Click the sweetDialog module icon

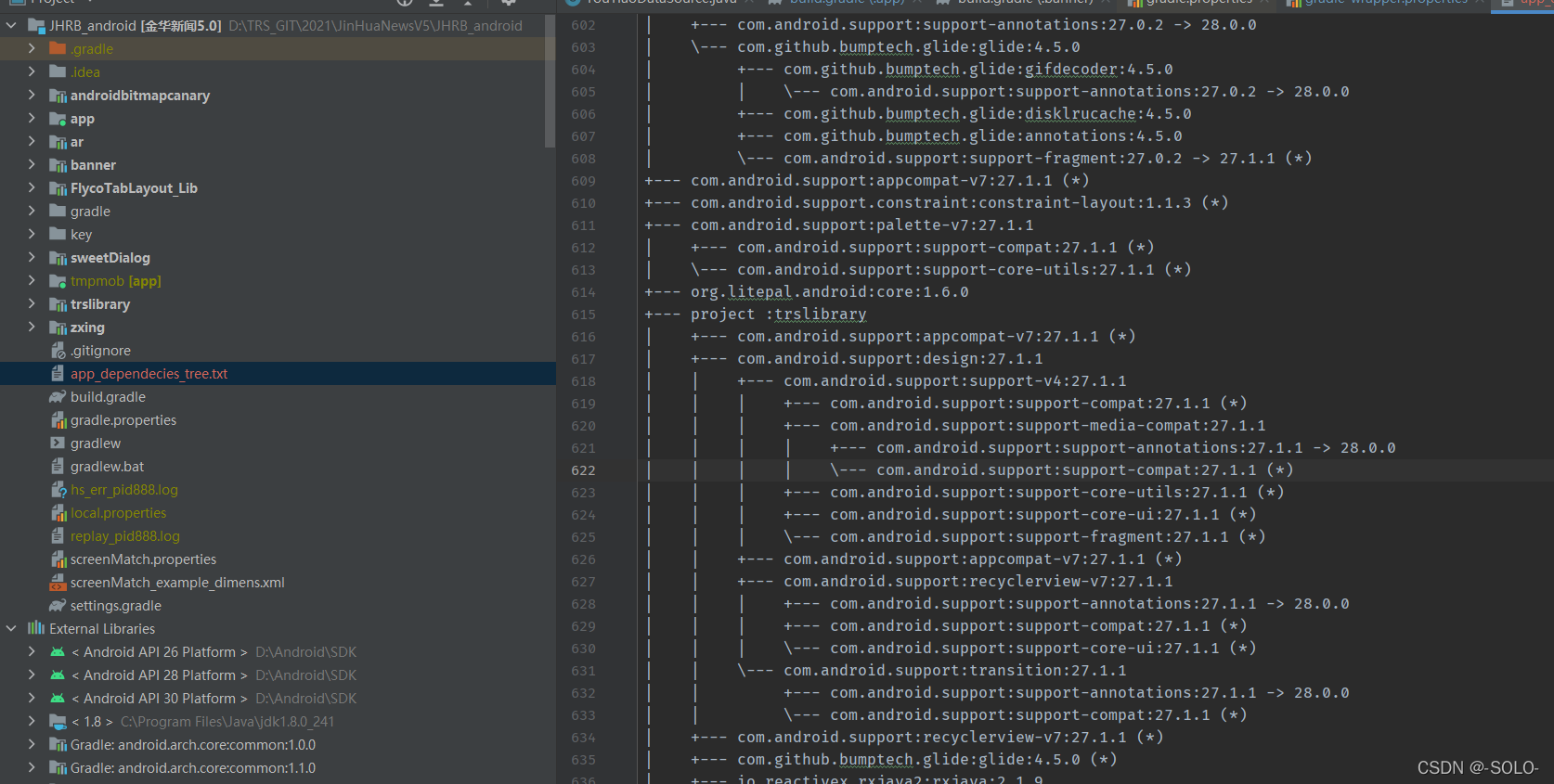point(58,257)
